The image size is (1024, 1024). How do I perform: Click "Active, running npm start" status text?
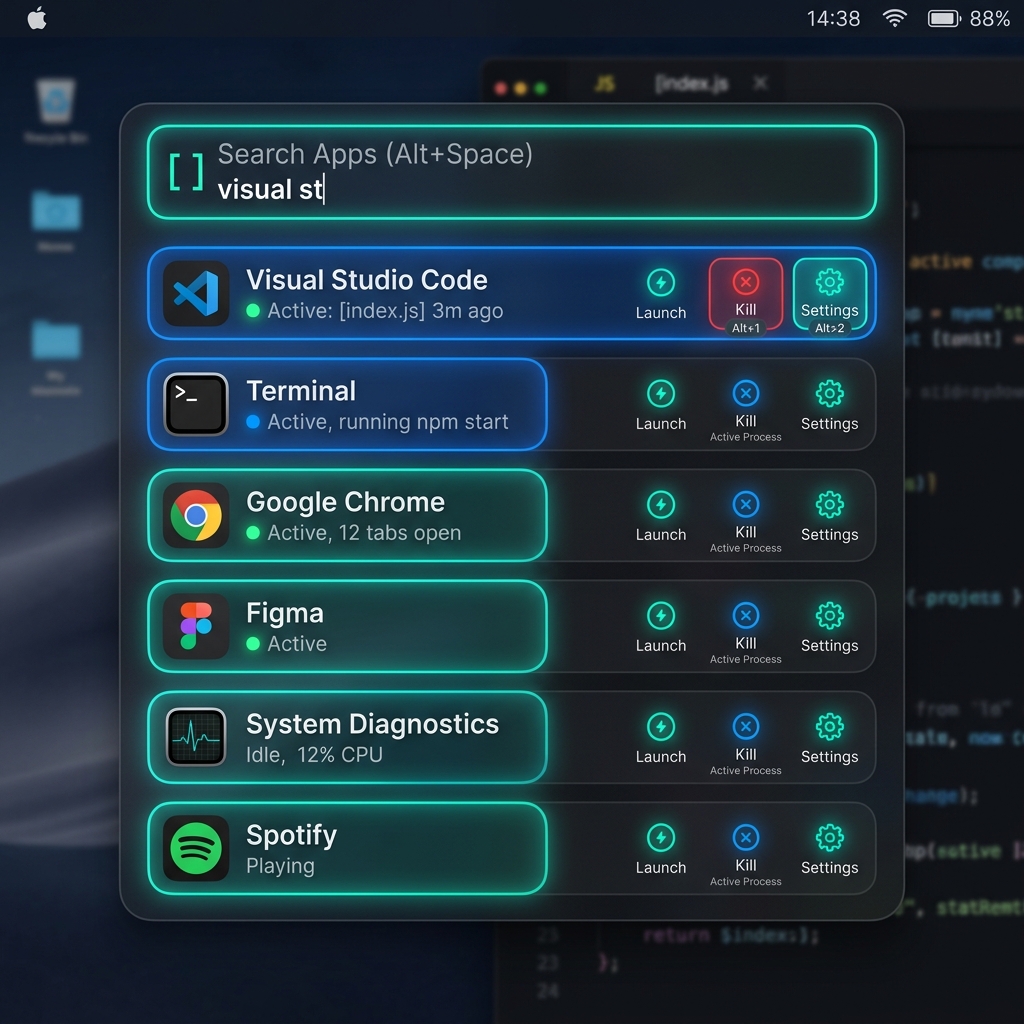(x=388, y=422)
